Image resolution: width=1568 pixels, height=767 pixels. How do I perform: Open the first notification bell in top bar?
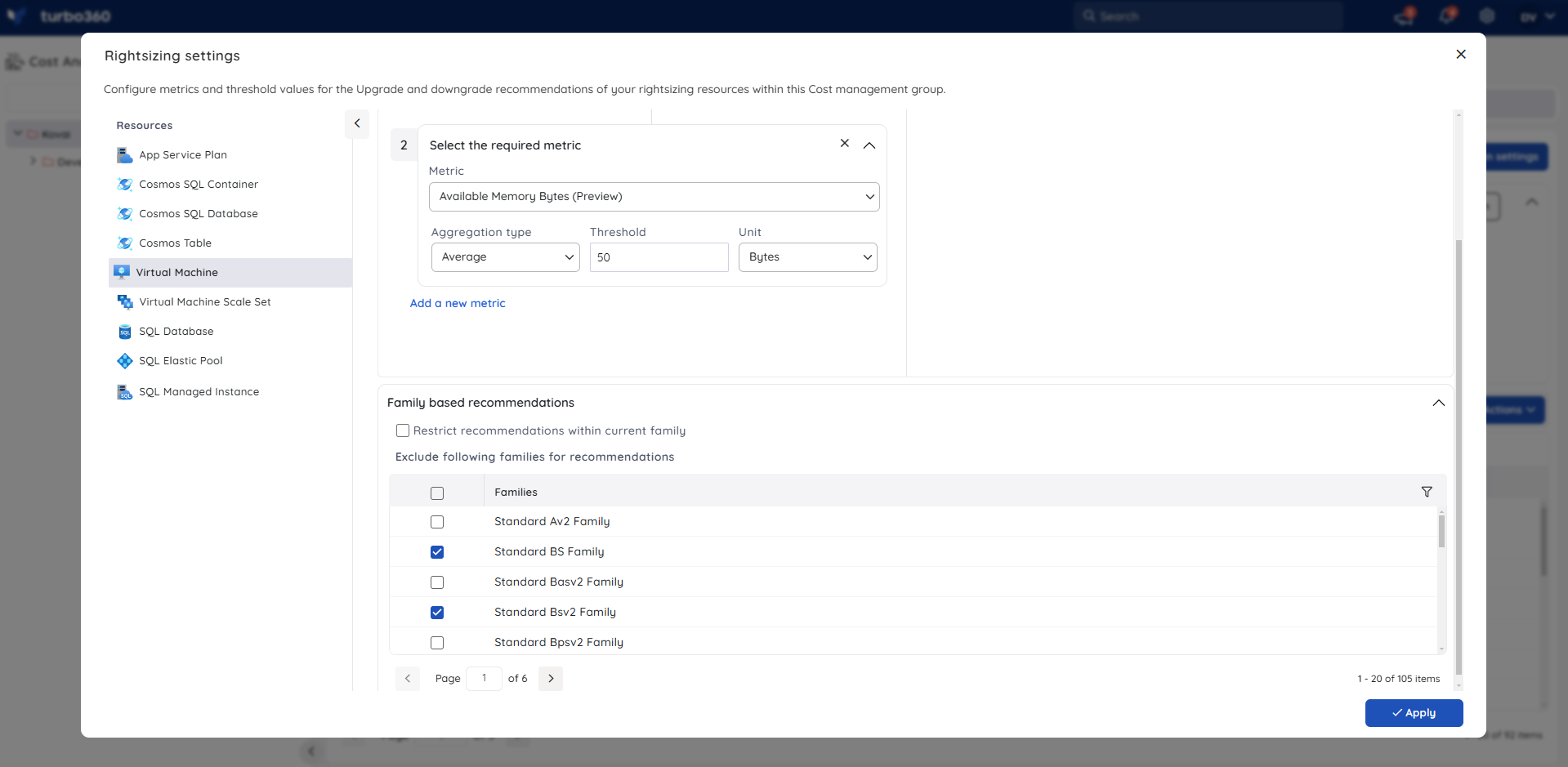click(x=1405, y=16)
